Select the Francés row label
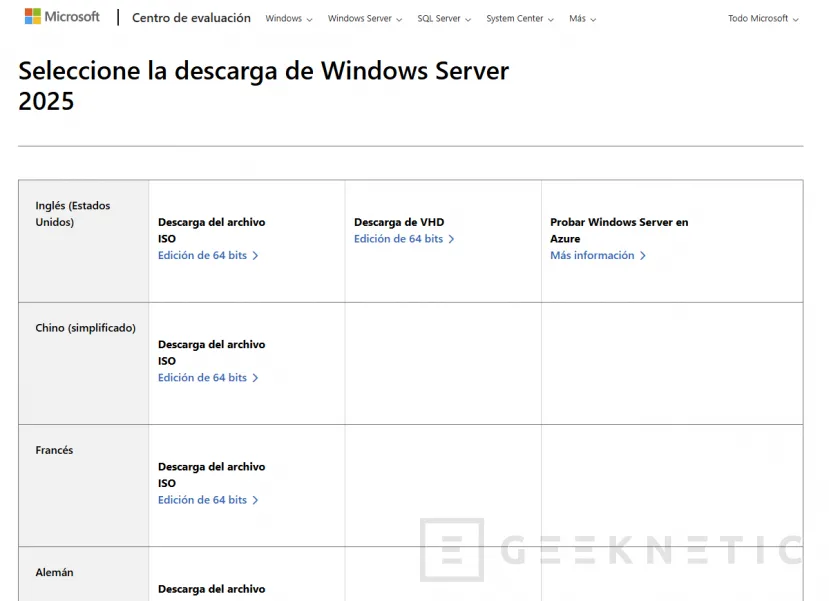Viewport: 829px width, 601px height. tap(54, 450)
